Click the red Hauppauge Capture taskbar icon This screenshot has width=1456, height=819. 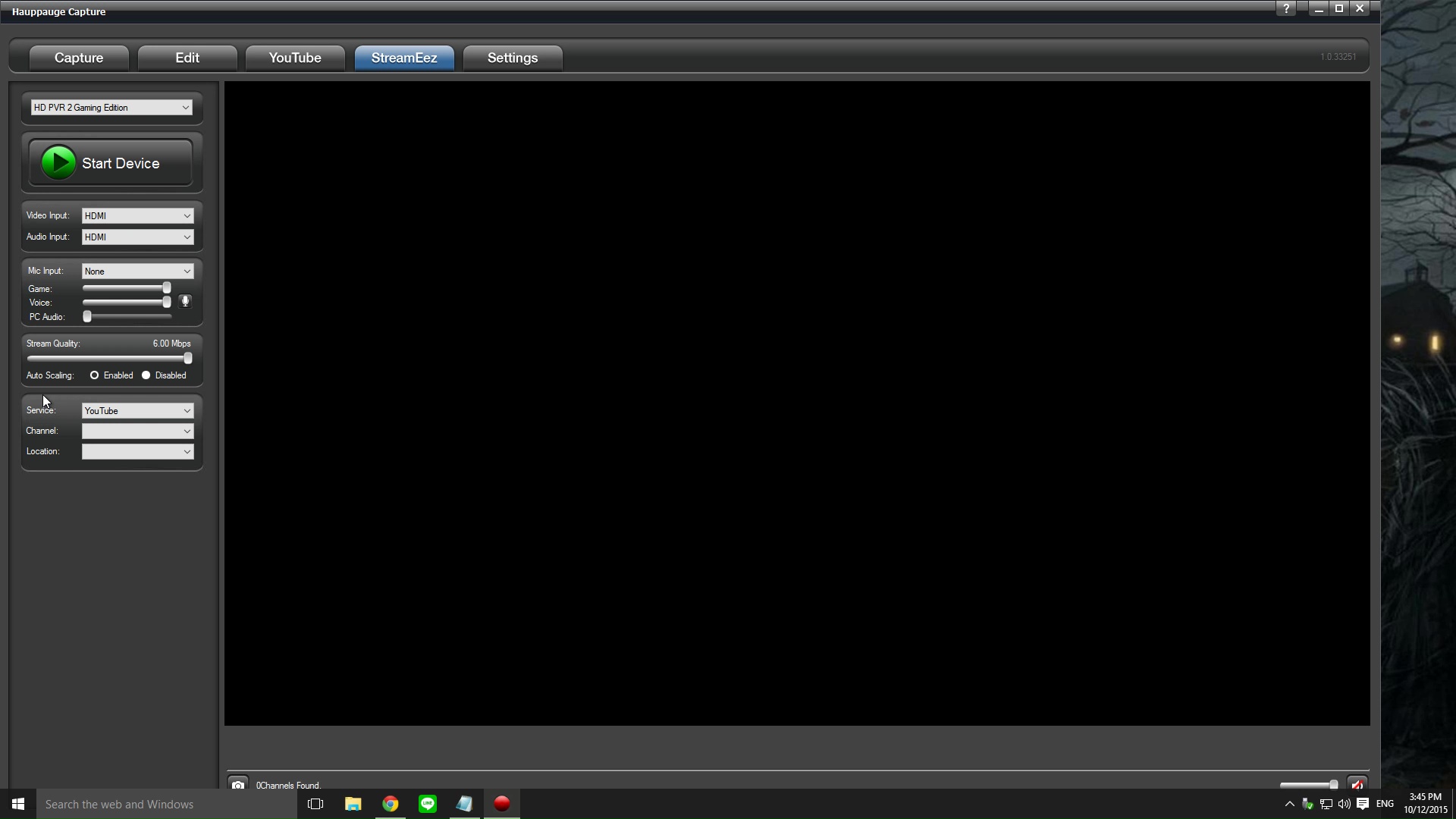[502, 804]
